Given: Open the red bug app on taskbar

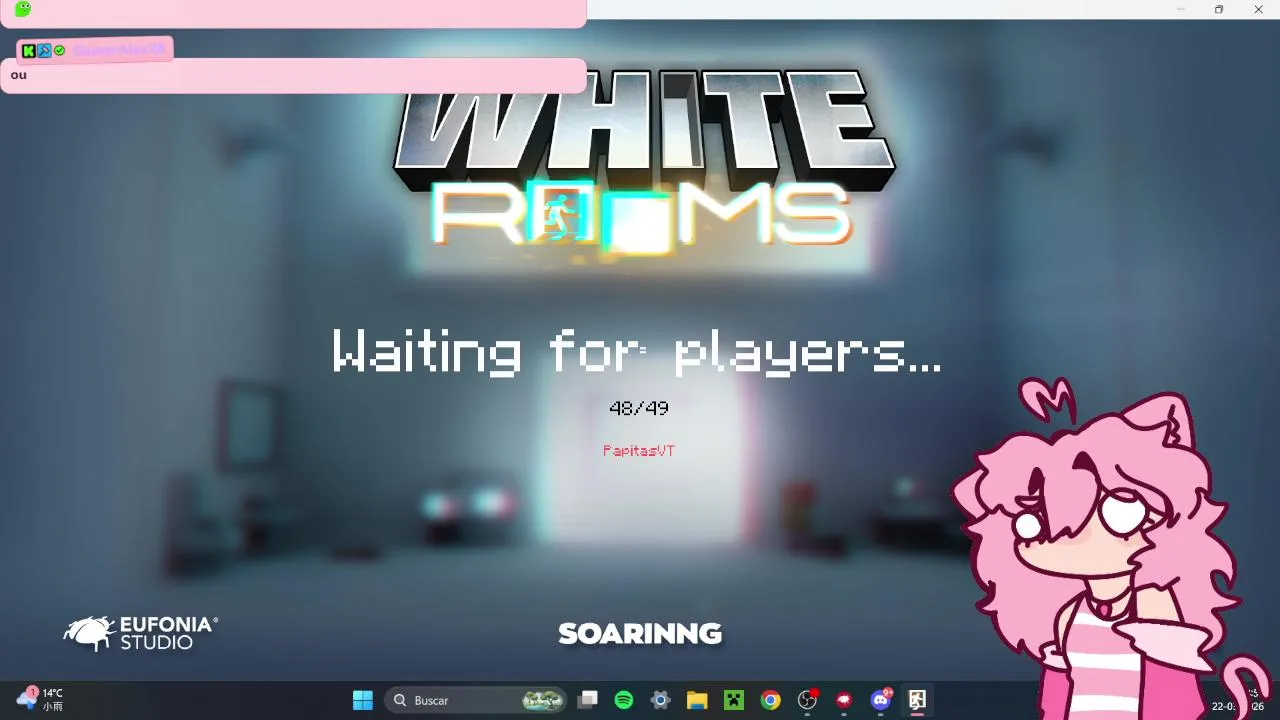Looking at the screenshot, I should tap(844, 700).
